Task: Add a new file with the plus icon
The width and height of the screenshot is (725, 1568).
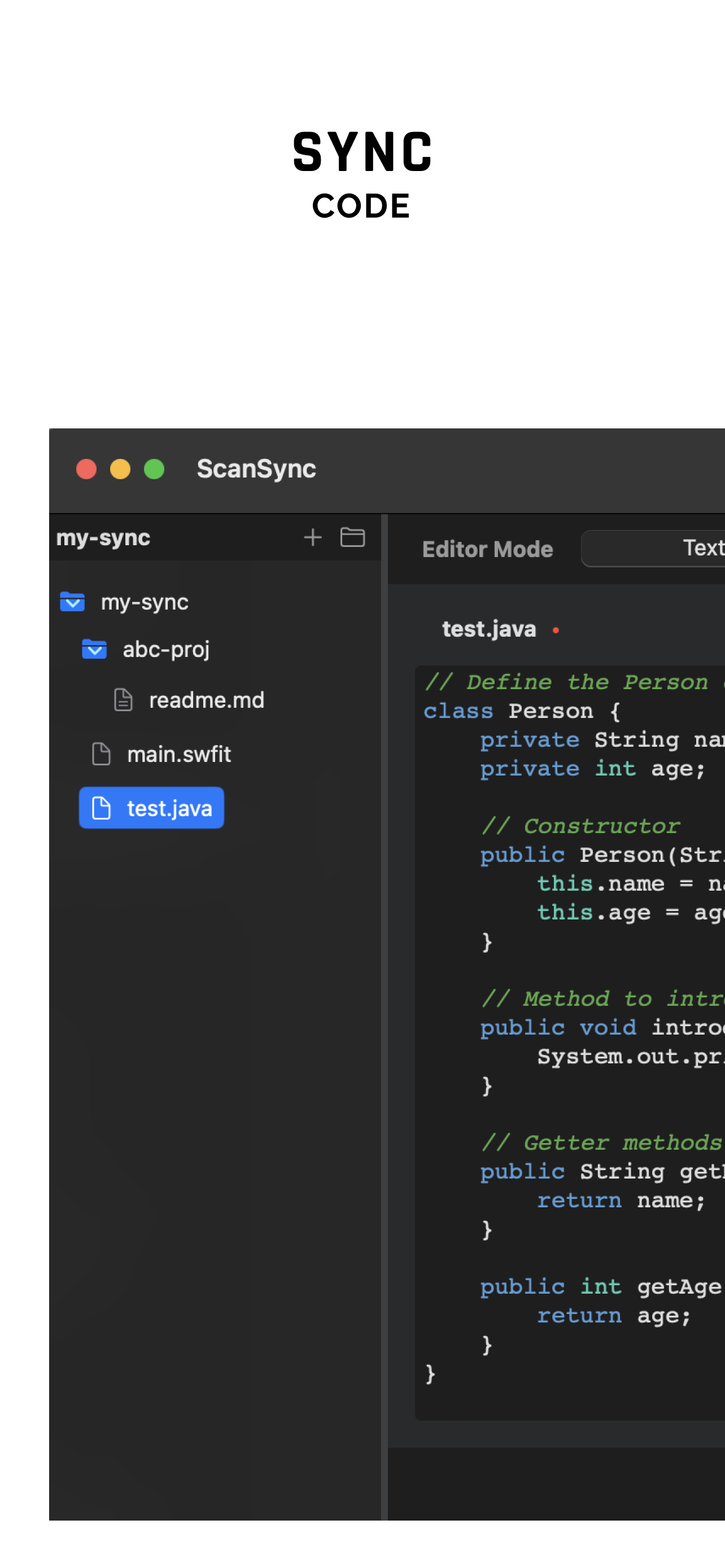Action: point(312,537)
